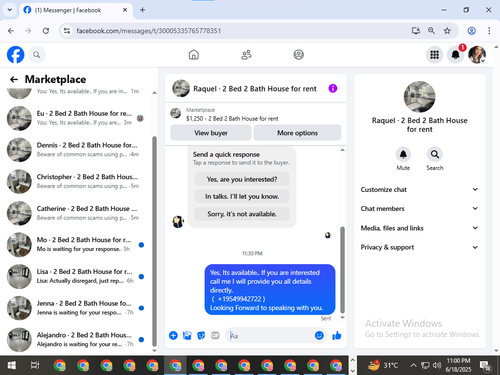
Task: Expand Customize chat section
Action: tap(419, 189)
